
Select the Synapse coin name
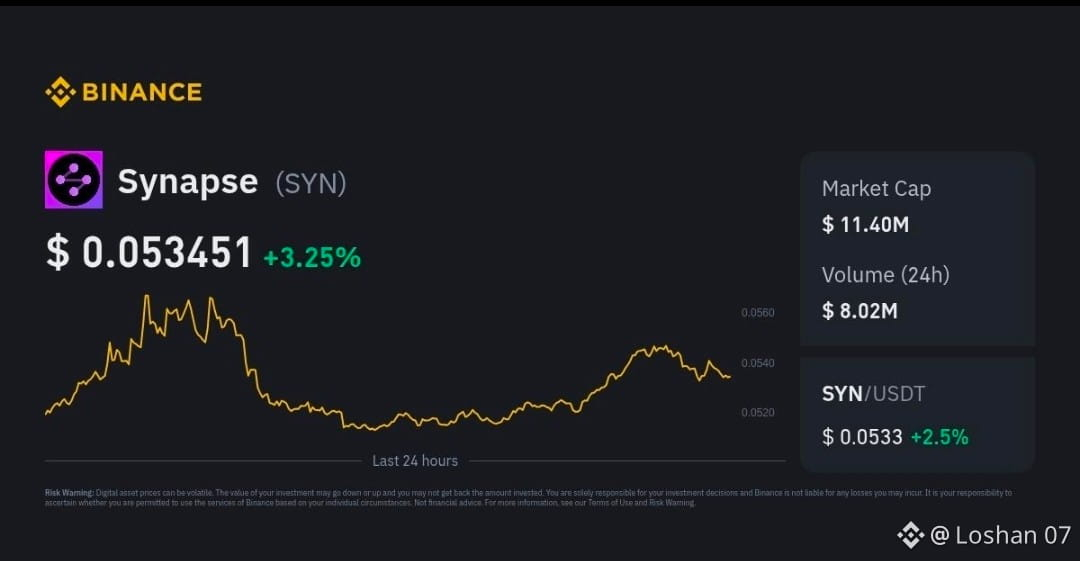(188, 181)
